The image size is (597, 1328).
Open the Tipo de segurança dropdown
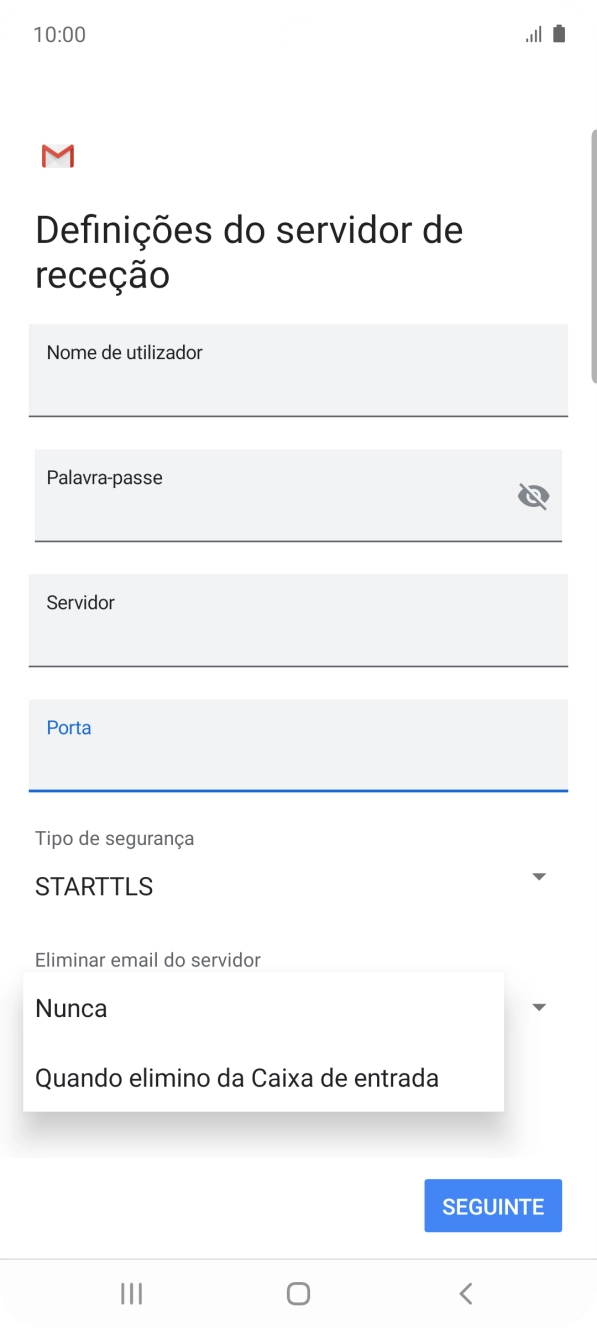coord(538,876)
